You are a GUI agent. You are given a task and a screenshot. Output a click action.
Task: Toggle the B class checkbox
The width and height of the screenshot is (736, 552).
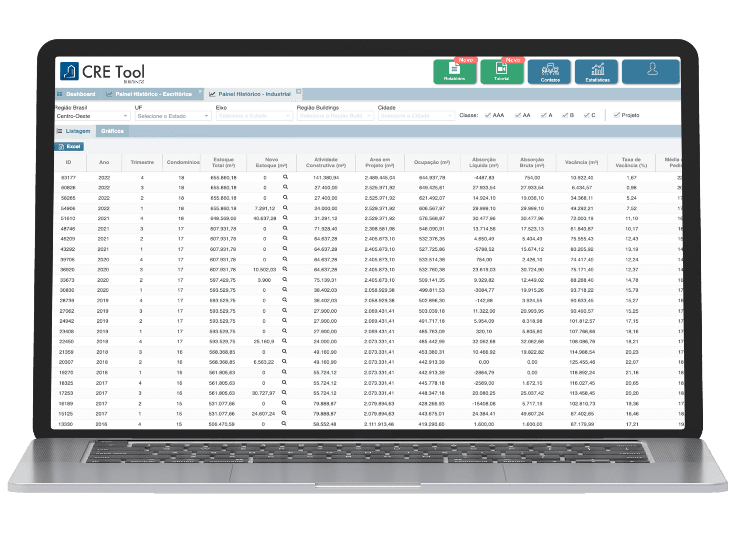coord(565,115)
